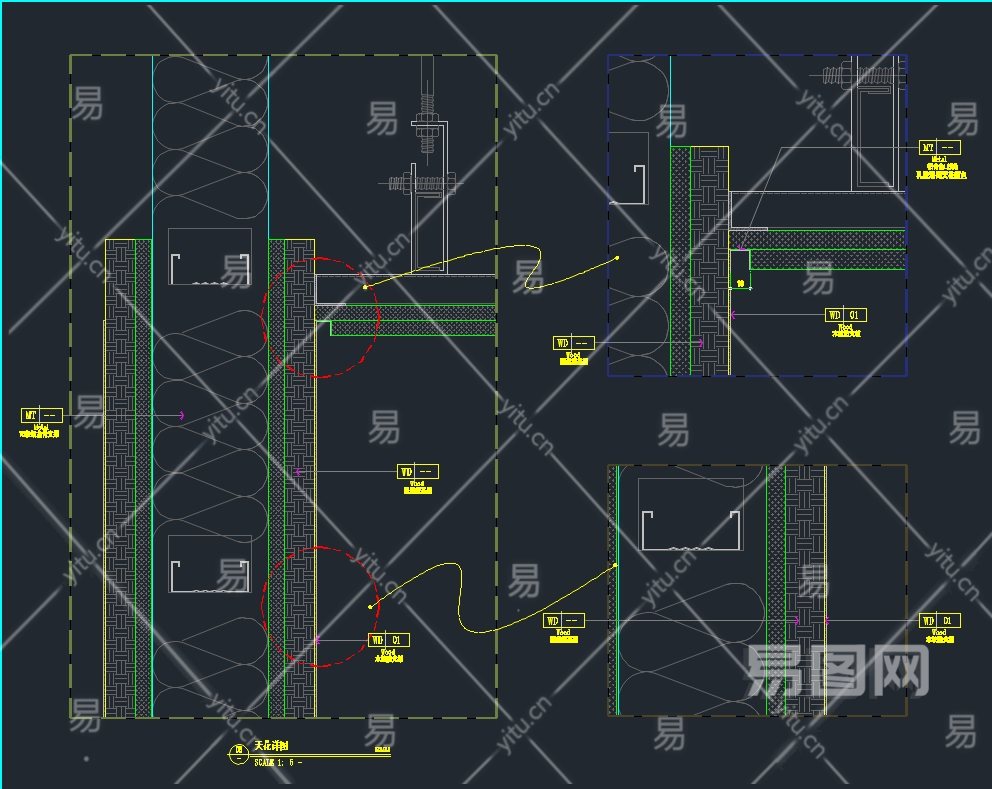The image size is (992, 789).
Task: Pick the MT -- tag right of upper detail
Action: point(939,147)
